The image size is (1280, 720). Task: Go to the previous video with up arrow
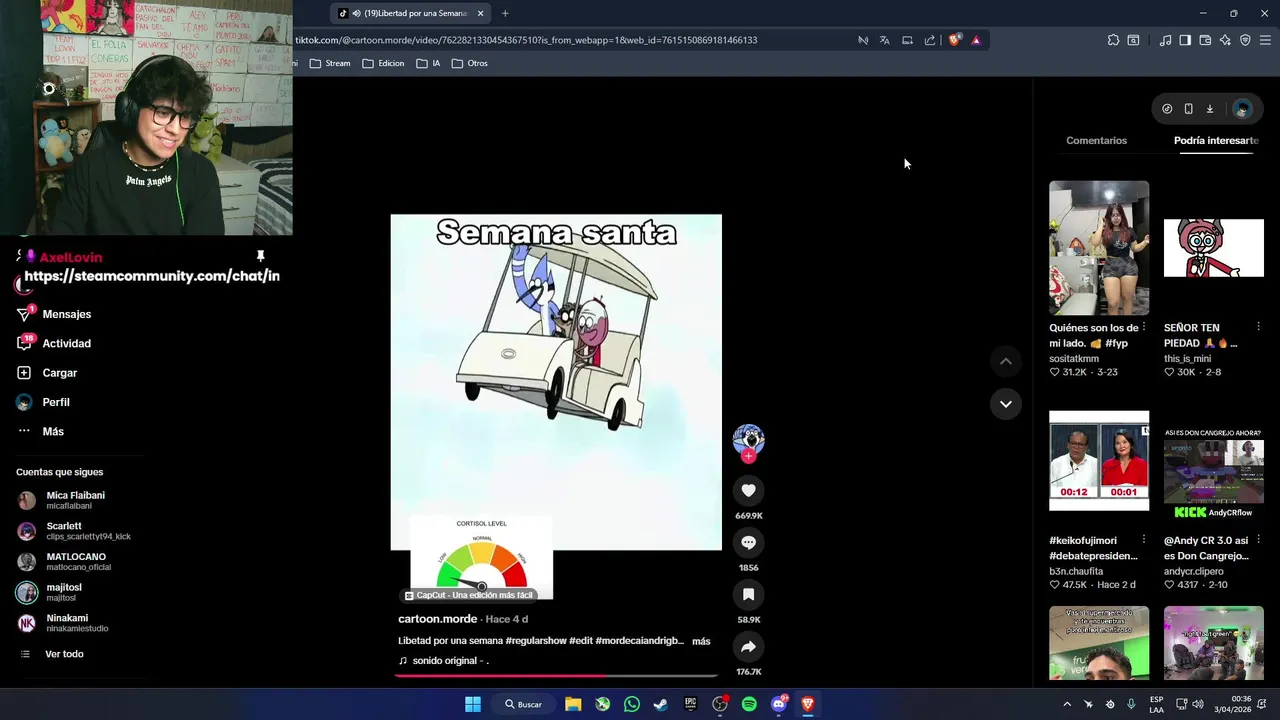coord(1006,361)
